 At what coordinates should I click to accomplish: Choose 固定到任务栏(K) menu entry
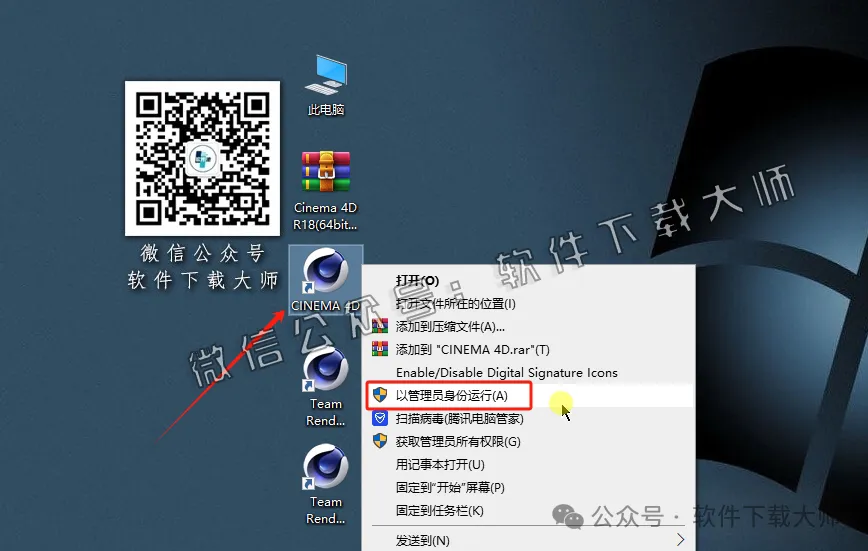(x=529, y=511)
